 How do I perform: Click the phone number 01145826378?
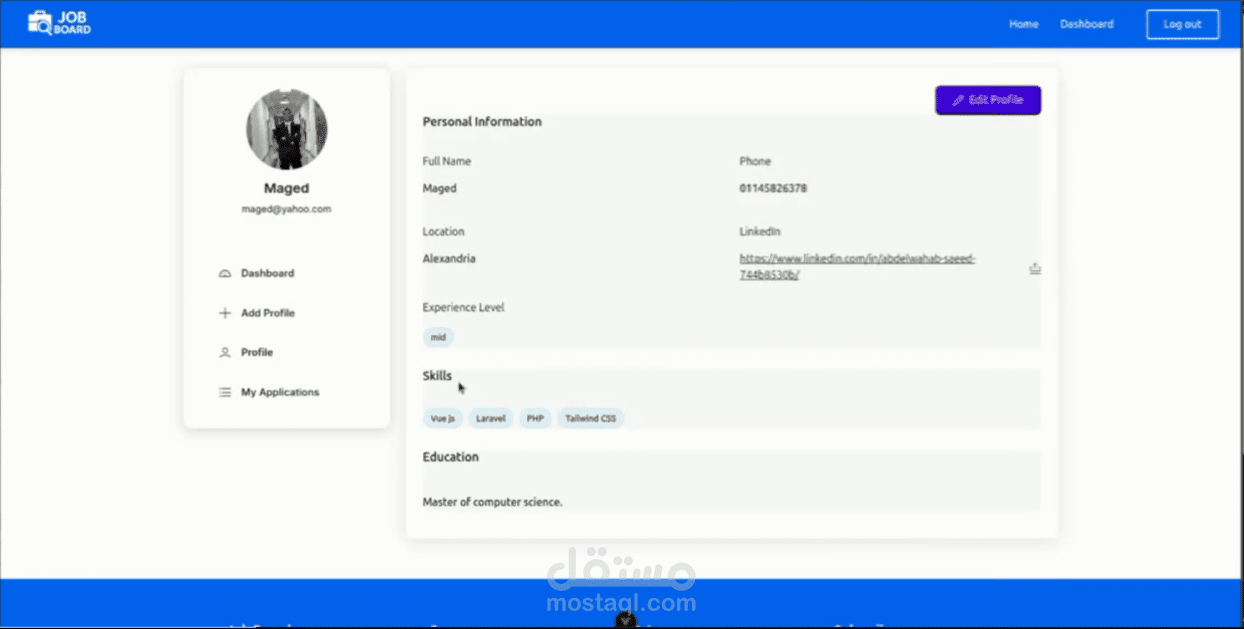(773, 188)
